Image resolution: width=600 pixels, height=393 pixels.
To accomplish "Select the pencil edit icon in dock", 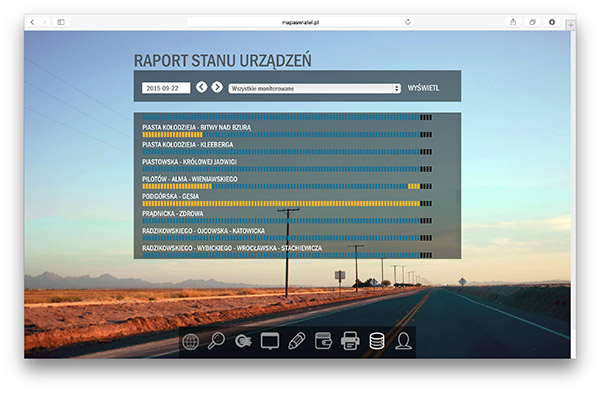I will point(297,341).
